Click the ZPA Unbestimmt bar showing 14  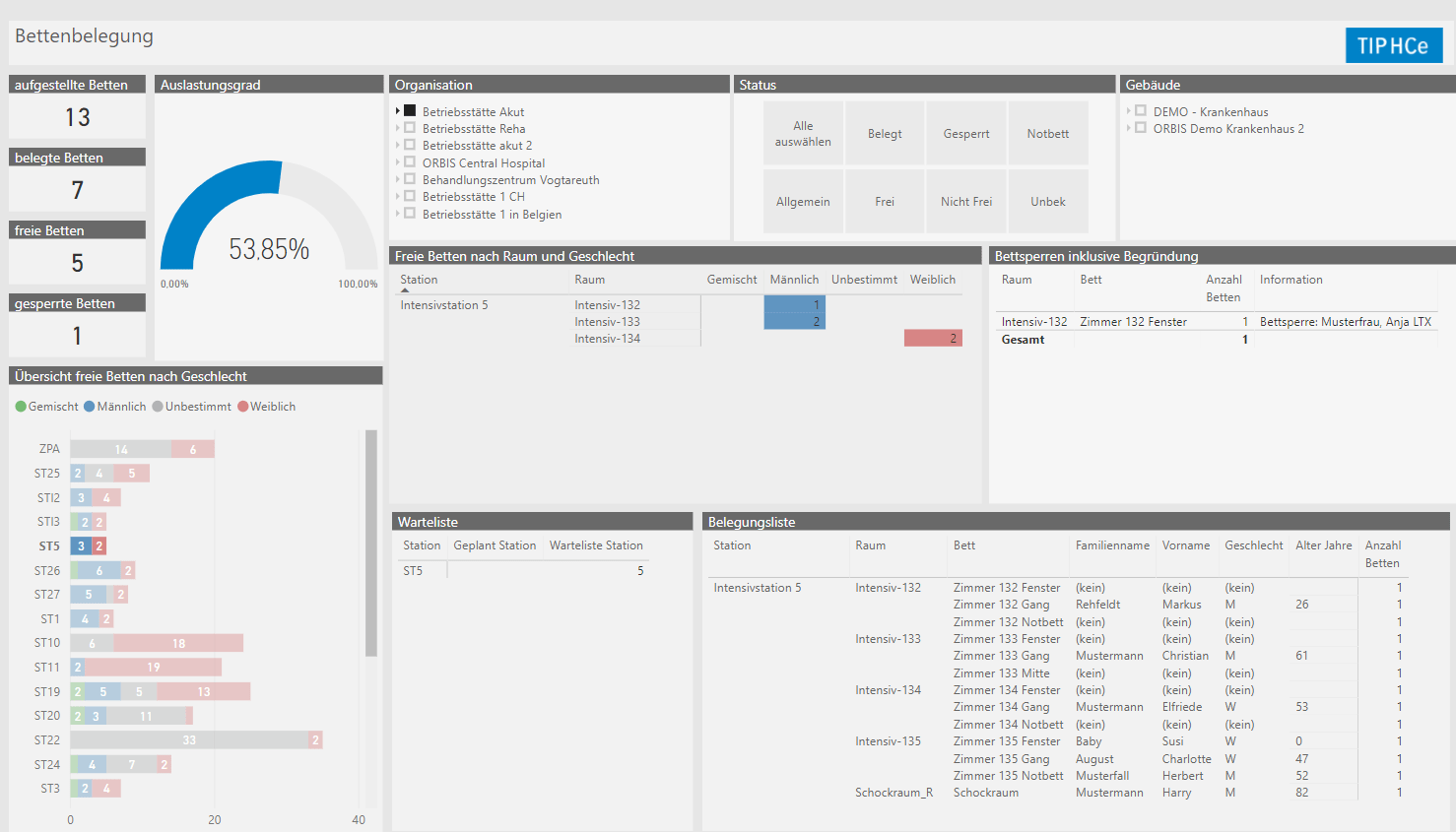(x=120, y=449)
